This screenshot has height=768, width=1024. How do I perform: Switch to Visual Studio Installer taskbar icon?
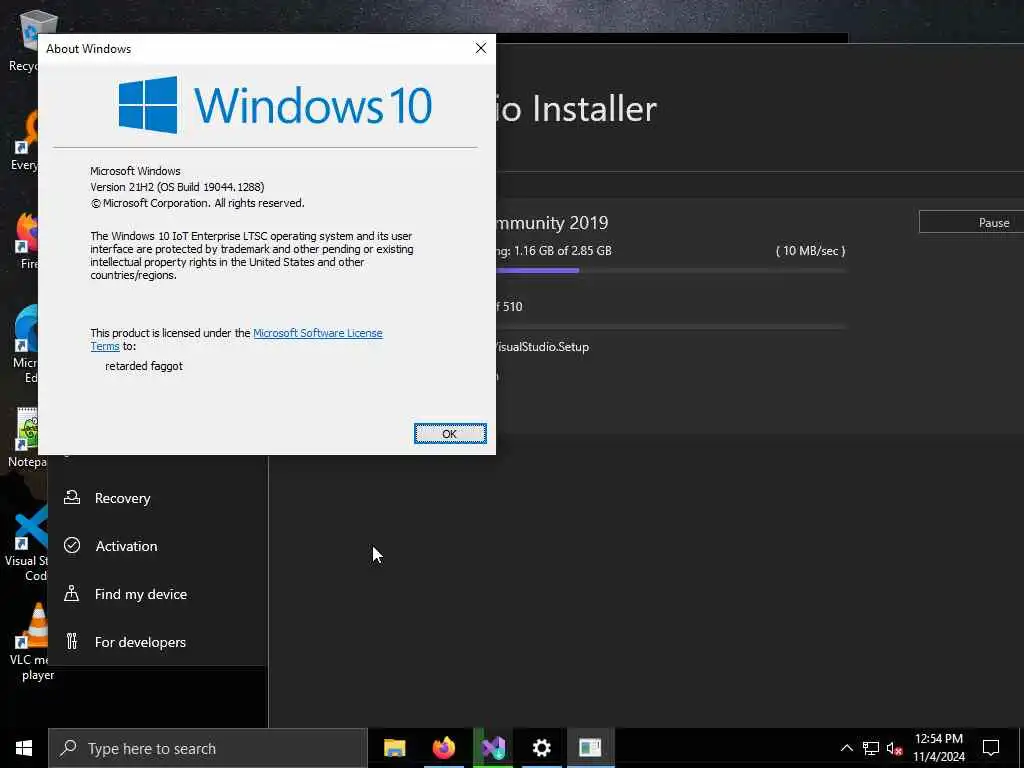tap(493, 748)
